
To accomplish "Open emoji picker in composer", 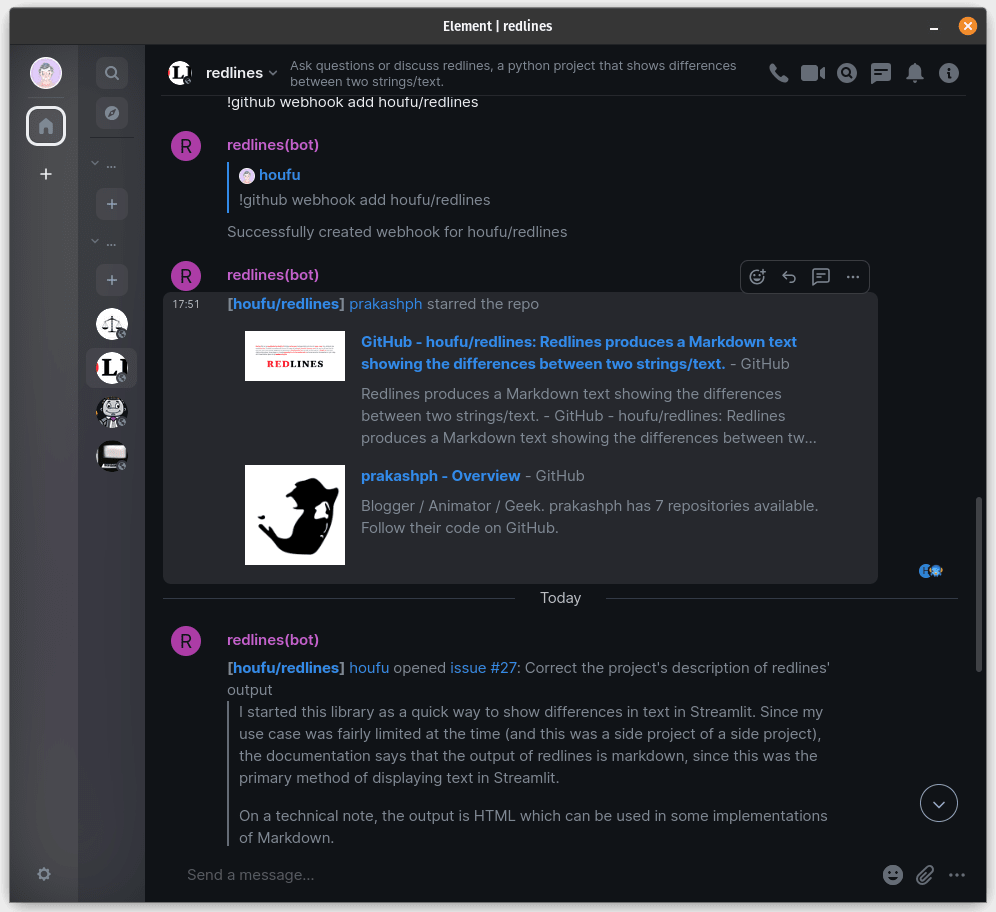I will click(x=892, y=875).
